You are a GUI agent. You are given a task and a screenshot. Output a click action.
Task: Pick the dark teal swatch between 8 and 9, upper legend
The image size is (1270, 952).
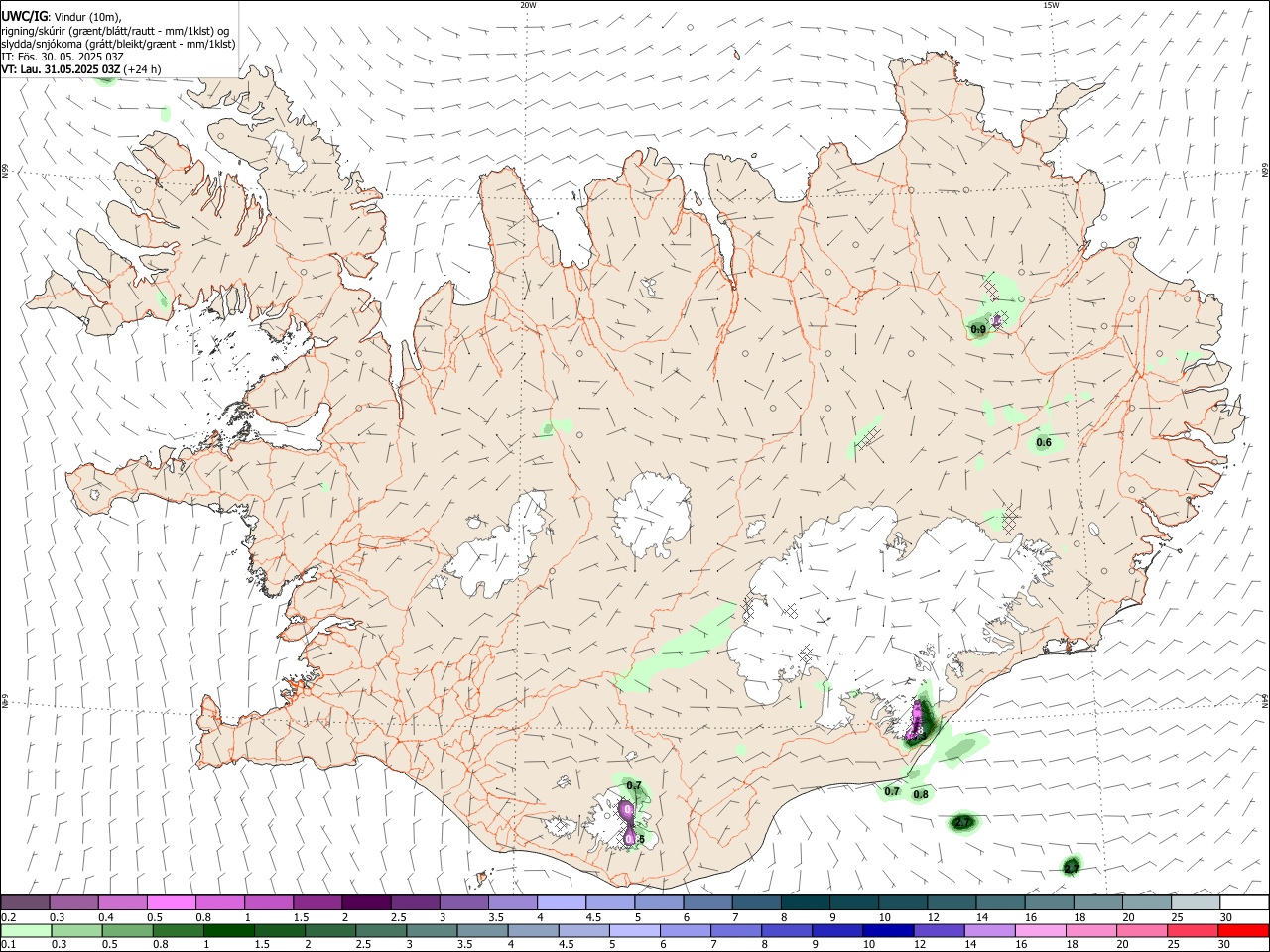806,902
